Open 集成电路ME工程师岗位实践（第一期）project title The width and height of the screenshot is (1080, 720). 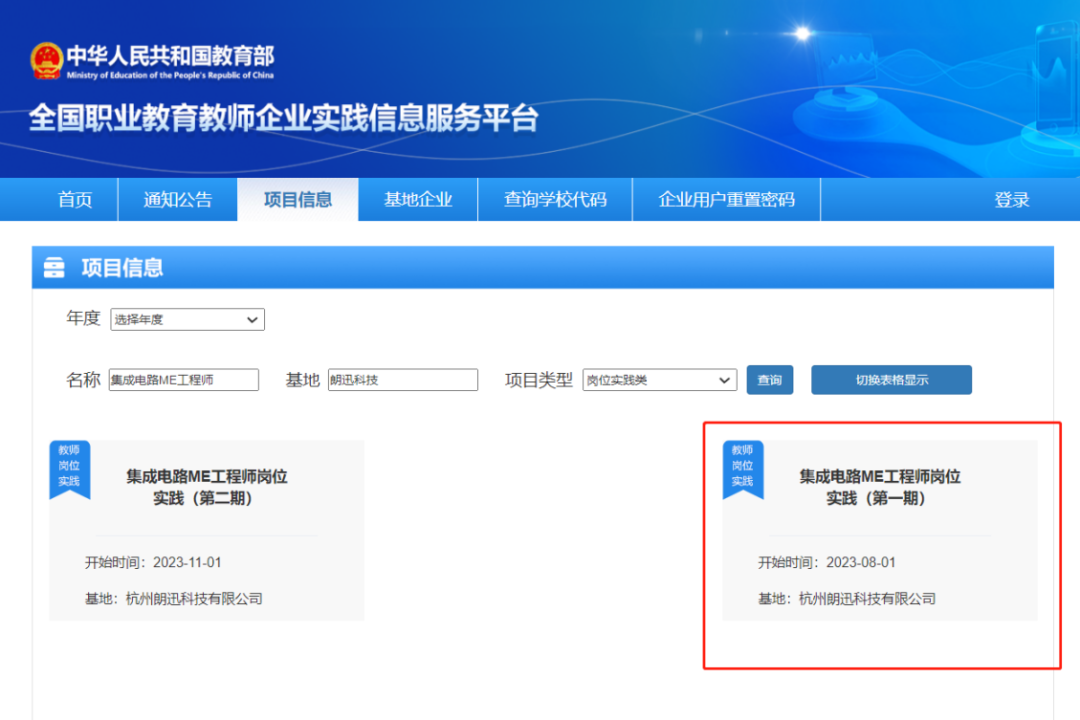(x=880, y=487)
